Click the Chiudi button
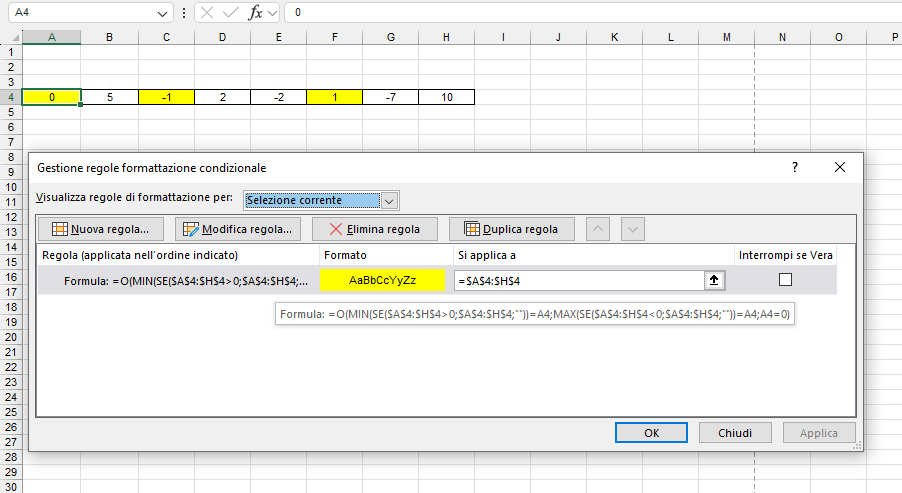The width and height of the screenshot is (902, 493). point(735,433)
